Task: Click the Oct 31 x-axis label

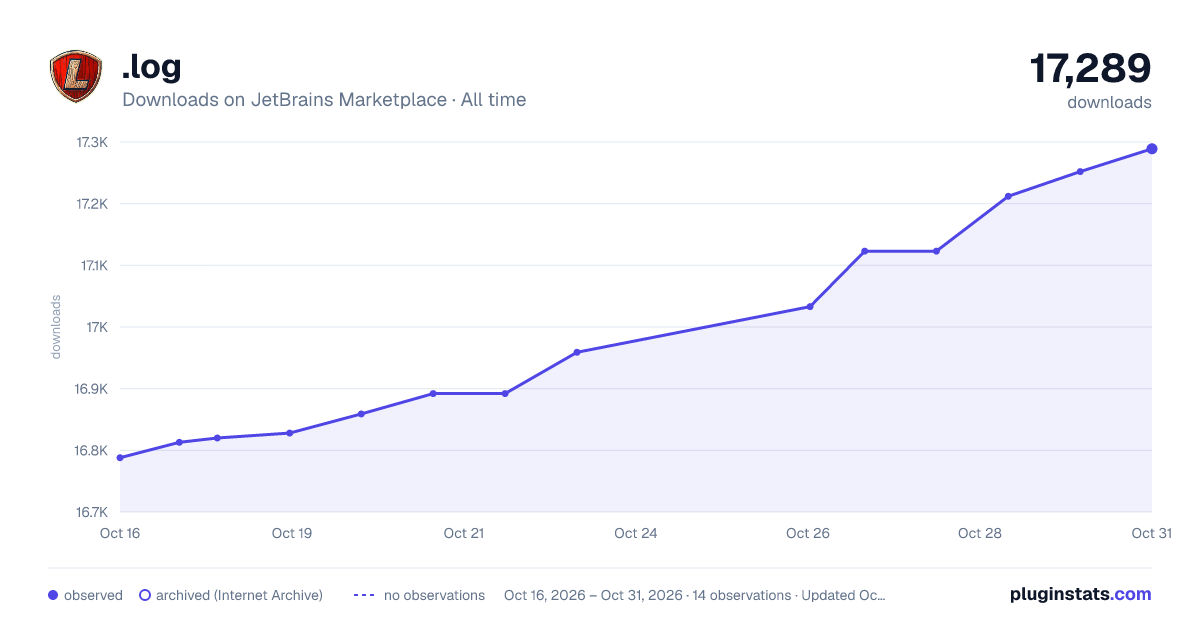Action: (x=1151, y=533)
